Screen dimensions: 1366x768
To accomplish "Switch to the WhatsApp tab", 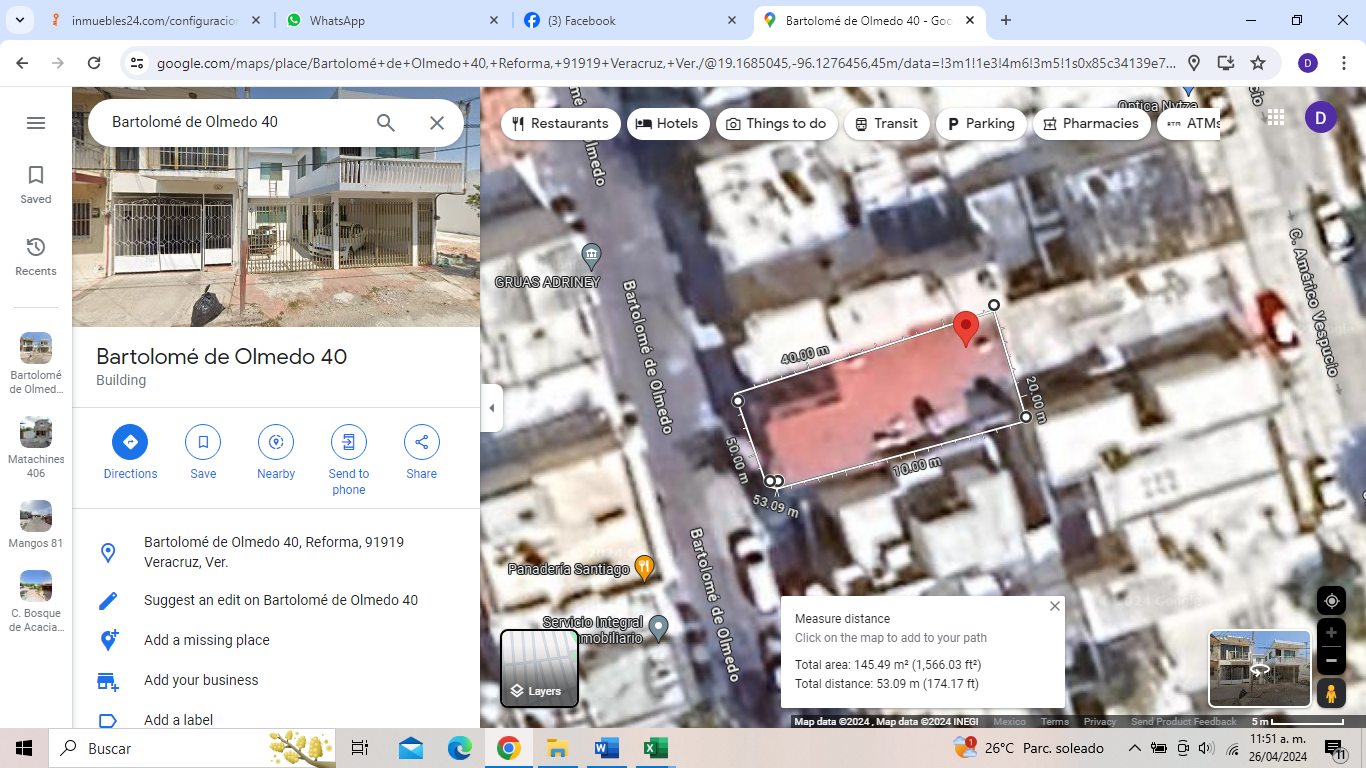I will [392, 20].
